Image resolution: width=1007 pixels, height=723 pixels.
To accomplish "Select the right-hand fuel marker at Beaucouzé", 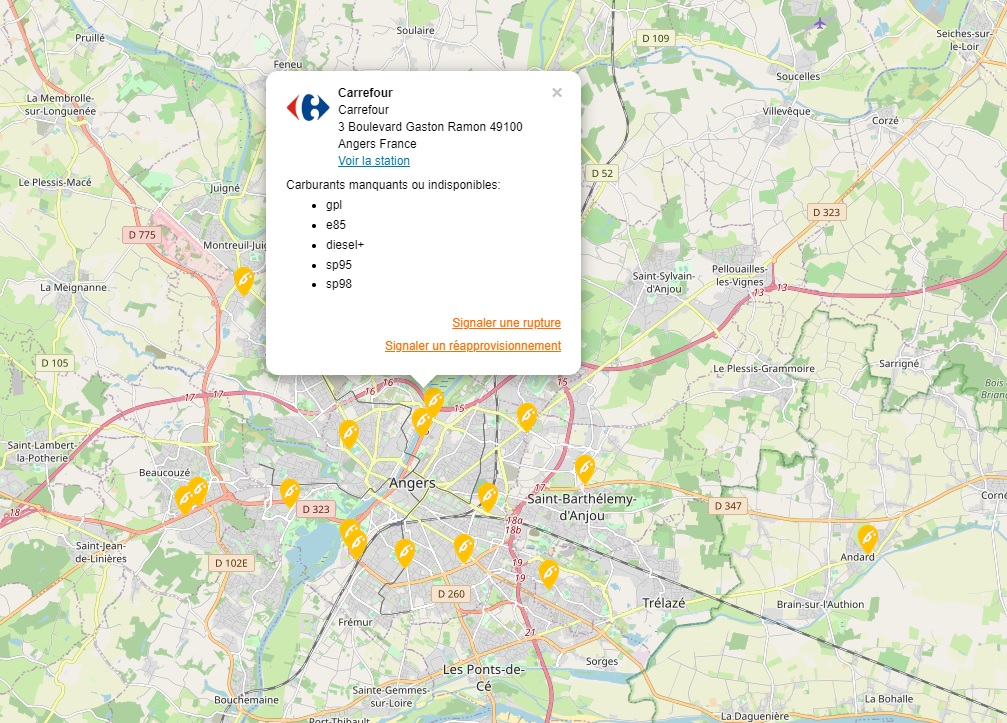I will pos(198,489).
